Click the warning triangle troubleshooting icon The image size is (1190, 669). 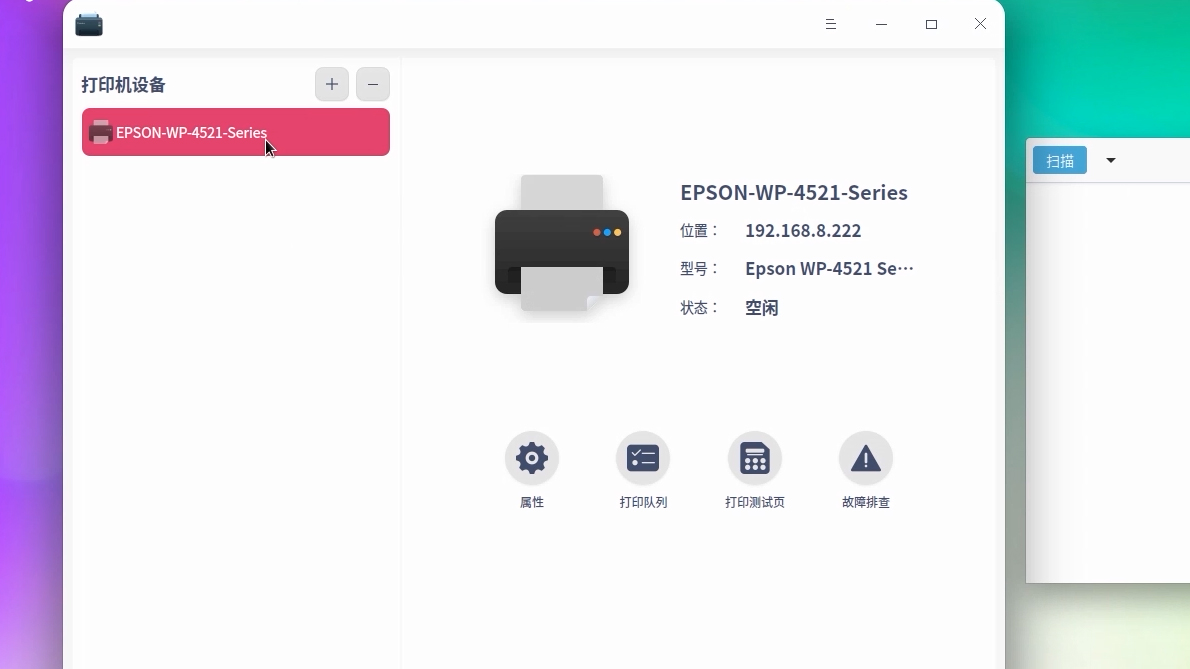[866, 457]
